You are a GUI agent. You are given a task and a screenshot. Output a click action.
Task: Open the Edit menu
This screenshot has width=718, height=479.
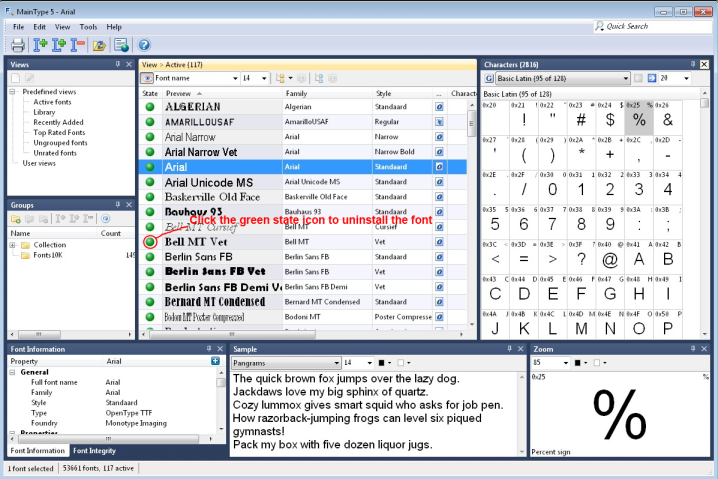pyautogui.click(x=39, y=27)
